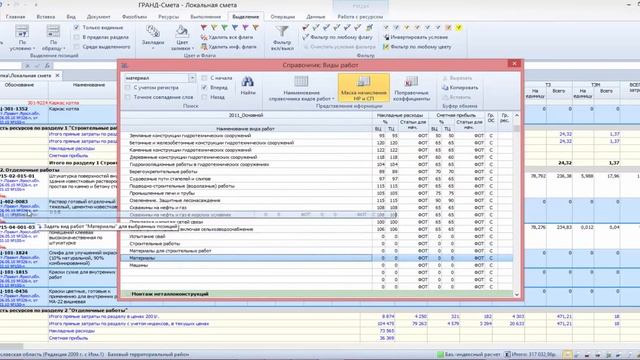Toggle С учетом регистра checkbox
640x360 pixels.
128,88
